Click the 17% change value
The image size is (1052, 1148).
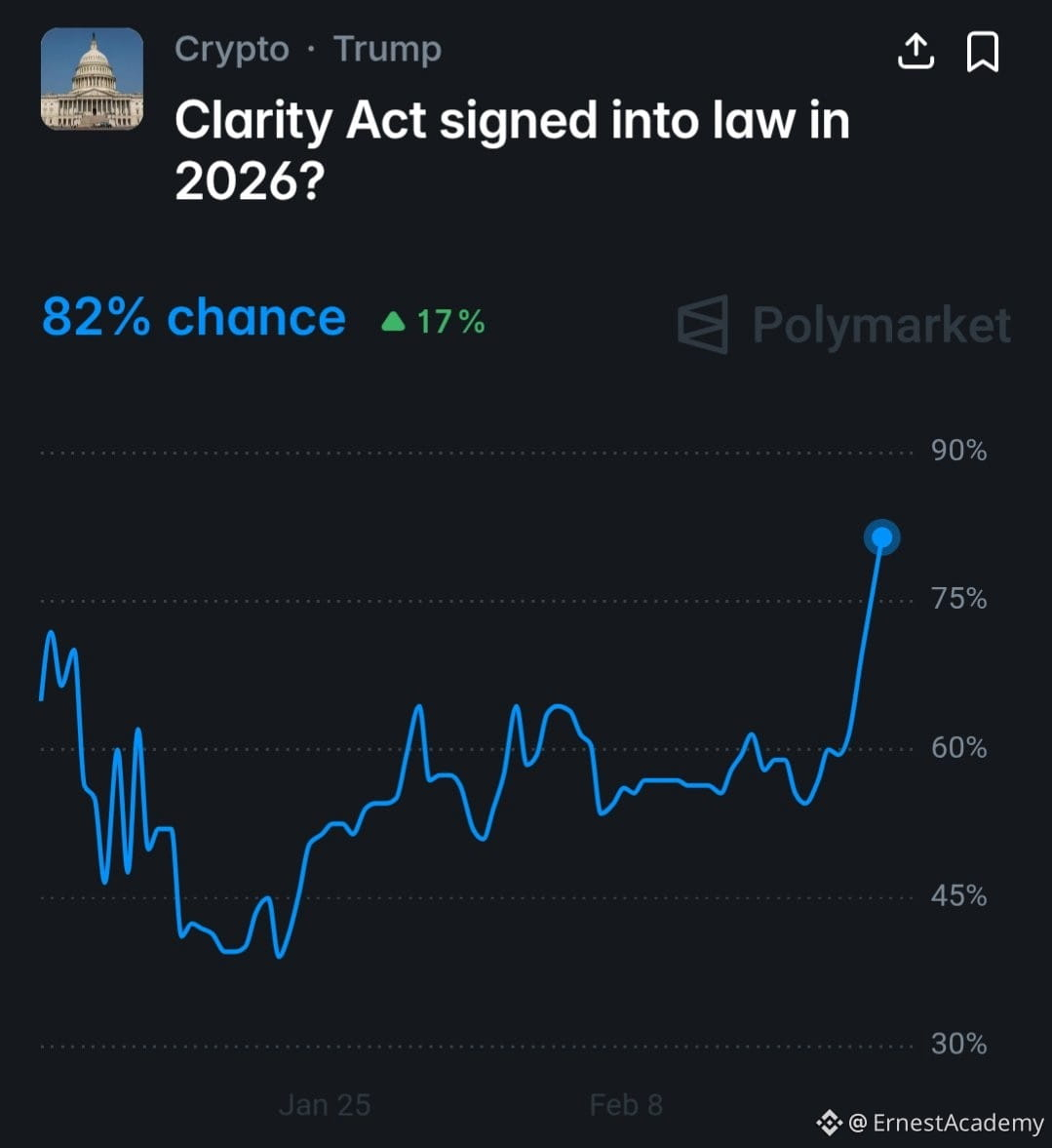(x=450, y=321)
